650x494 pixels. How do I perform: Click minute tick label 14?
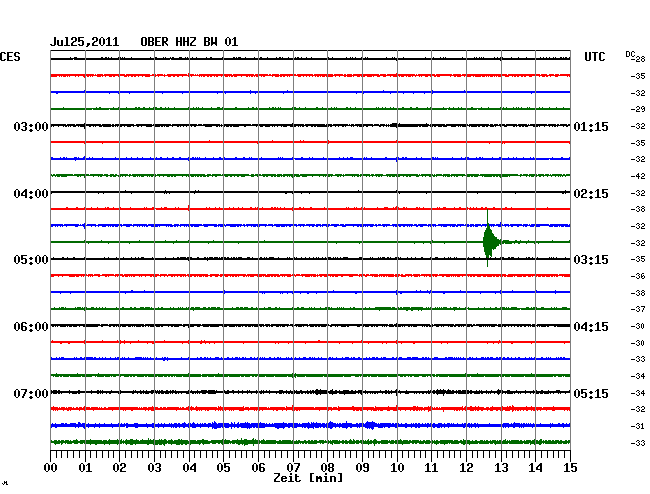click(x=535, y=467)
